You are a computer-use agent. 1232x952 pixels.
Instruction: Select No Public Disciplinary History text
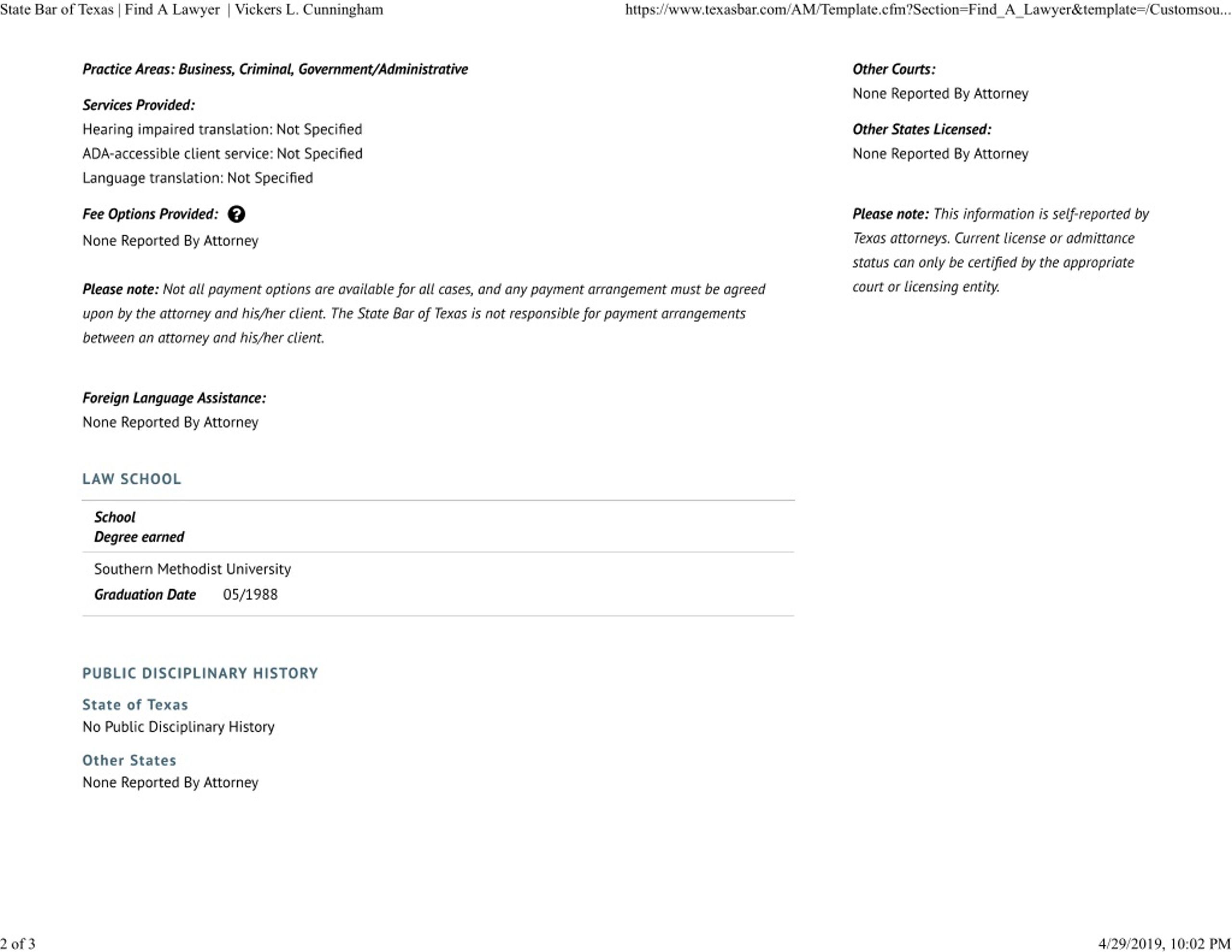[178, 727]
